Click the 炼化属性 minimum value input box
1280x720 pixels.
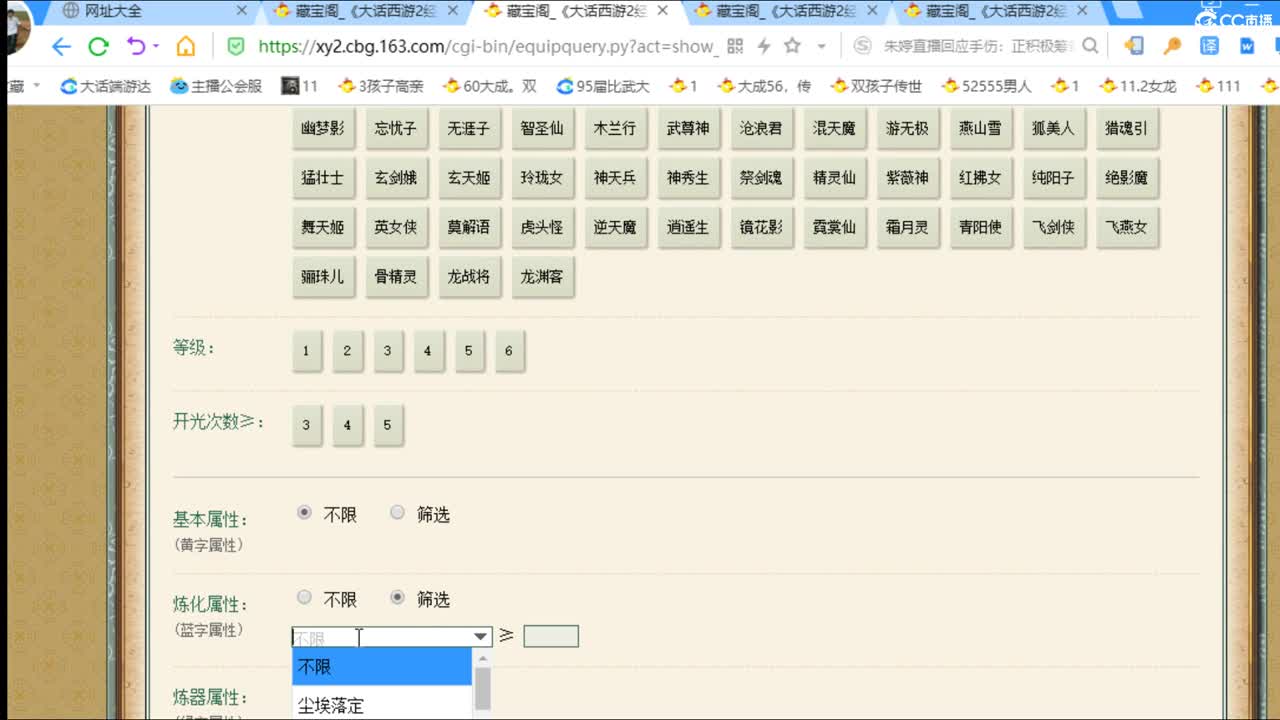point(551,636)
